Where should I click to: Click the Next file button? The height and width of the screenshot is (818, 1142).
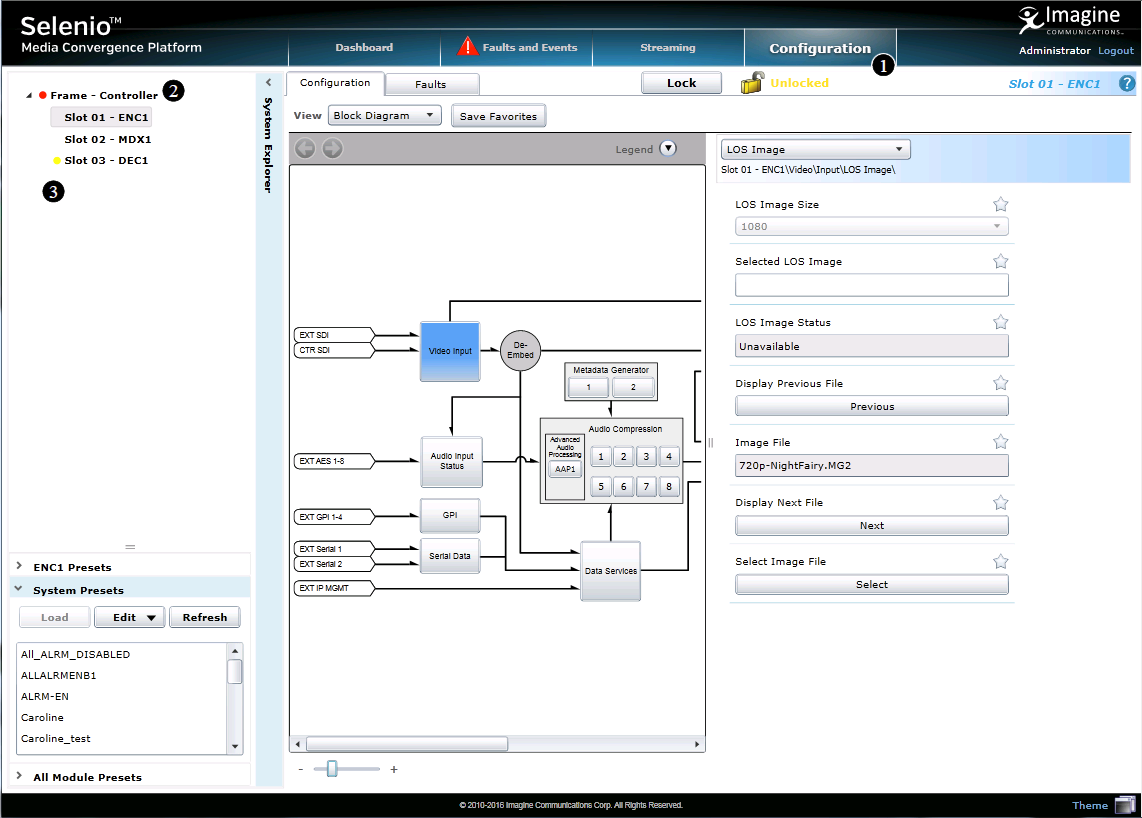click(x=872, y=525)
